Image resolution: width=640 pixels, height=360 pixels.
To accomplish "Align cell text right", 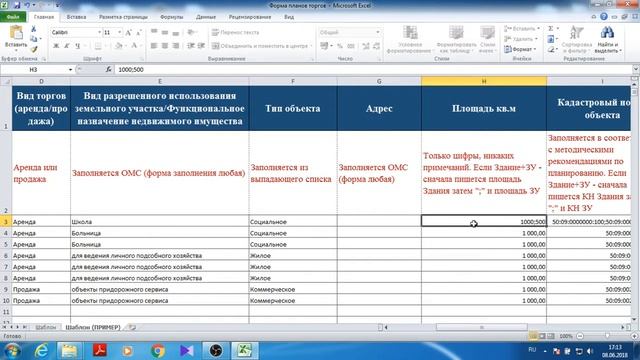I will click(x=176, y=46).
